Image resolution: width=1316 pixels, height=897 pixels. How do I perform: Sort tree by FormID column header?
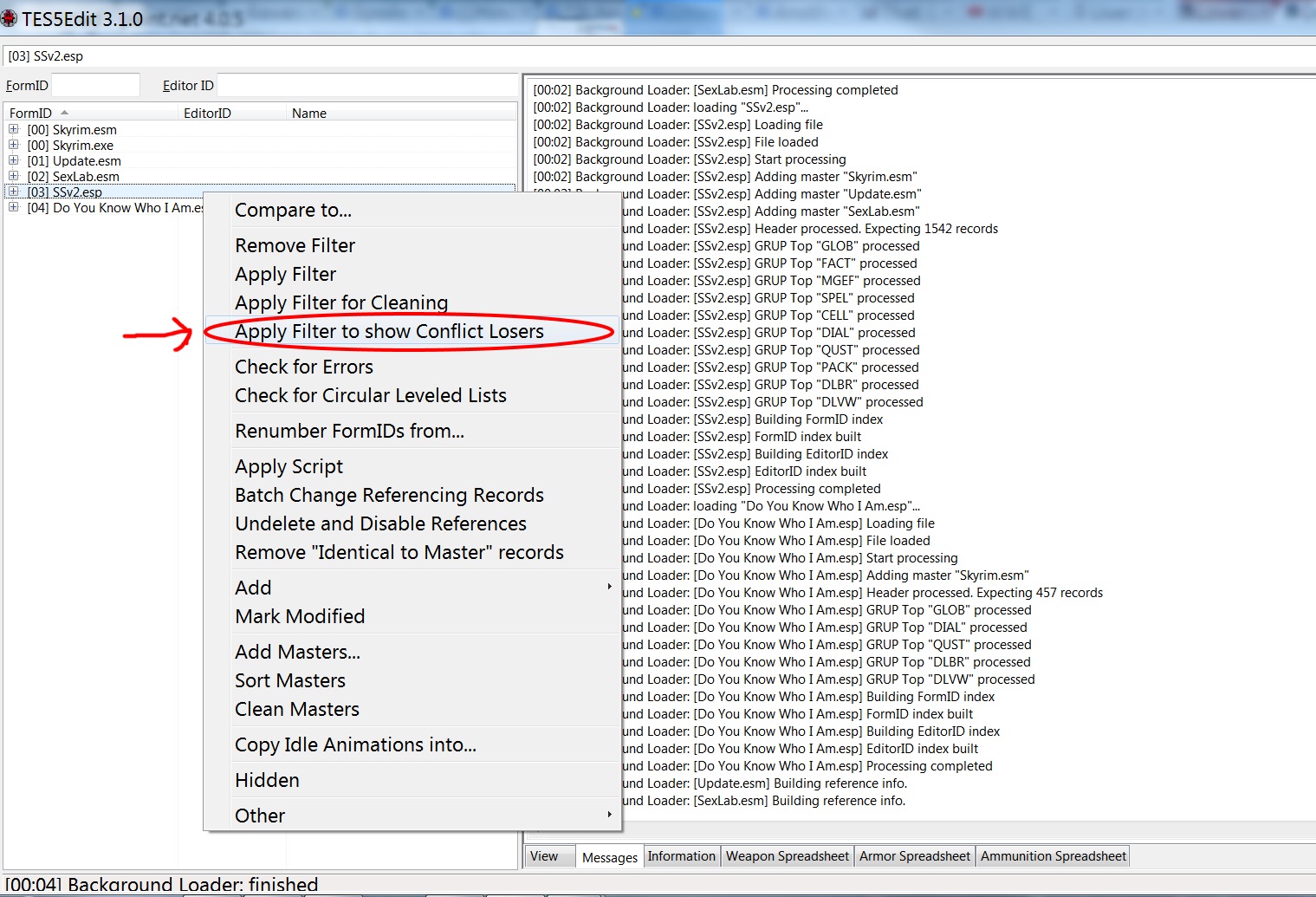[31, 113]
